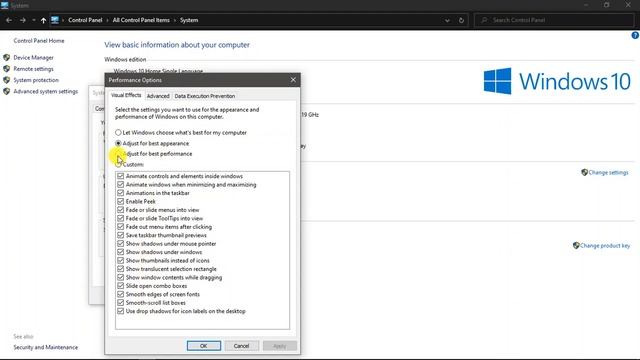Uncheck Show shadows under windows
Image resolution: width=640 pixels, height=360 pixels.
(x=120, y=252)
